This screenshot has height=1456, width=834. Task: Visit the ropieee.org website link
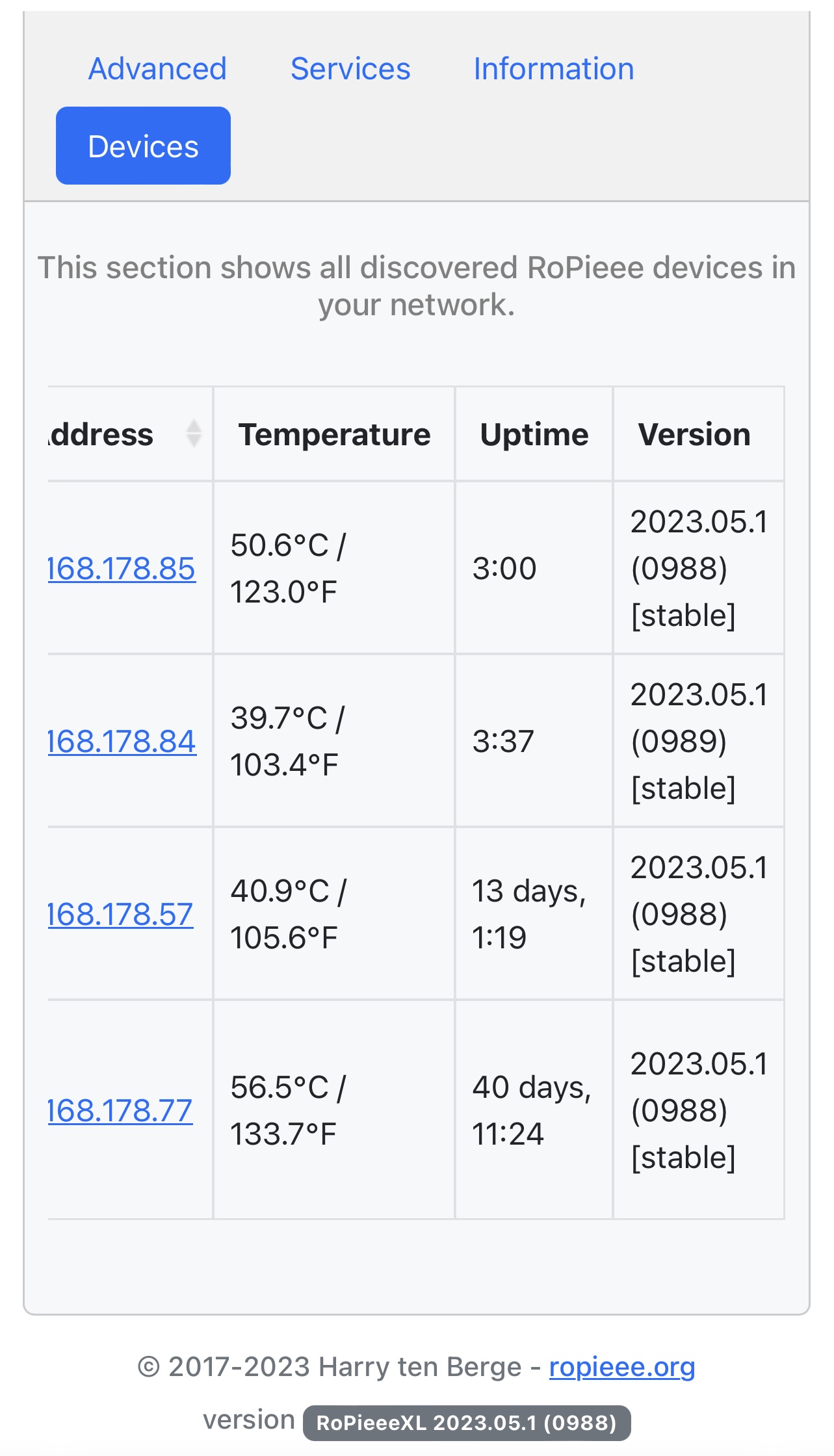click(x=622, y=1367)
